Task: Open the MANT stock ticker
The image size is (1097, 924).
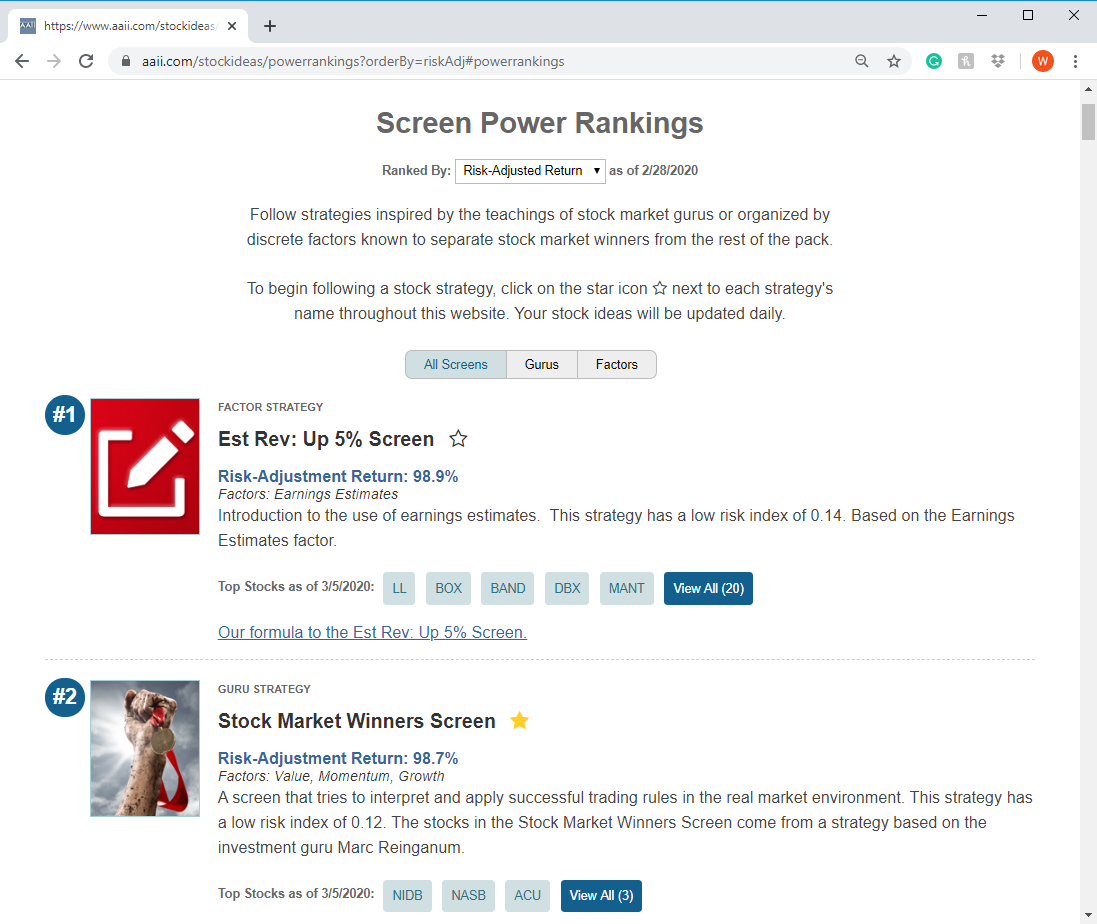Action: tap(627, 588)
